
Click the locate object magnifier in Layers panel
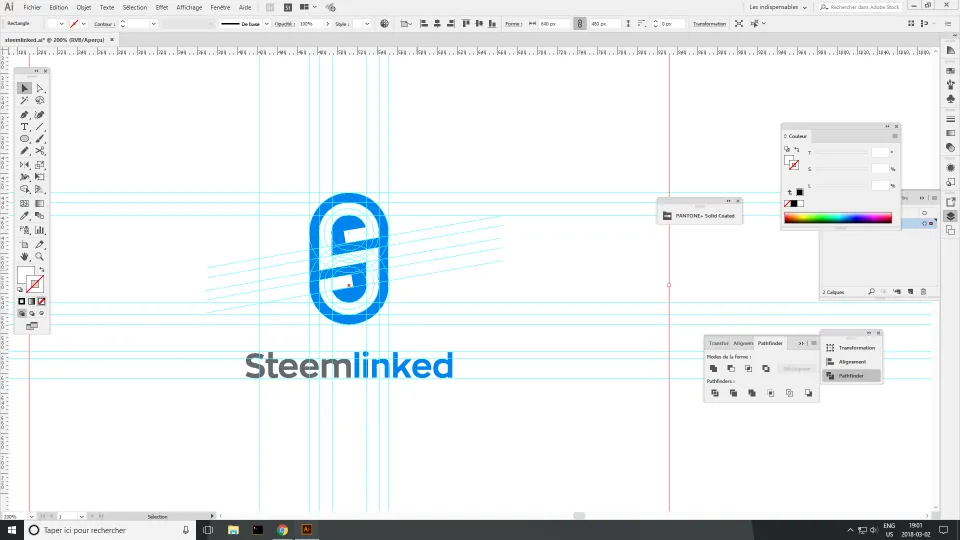point(871,292)
